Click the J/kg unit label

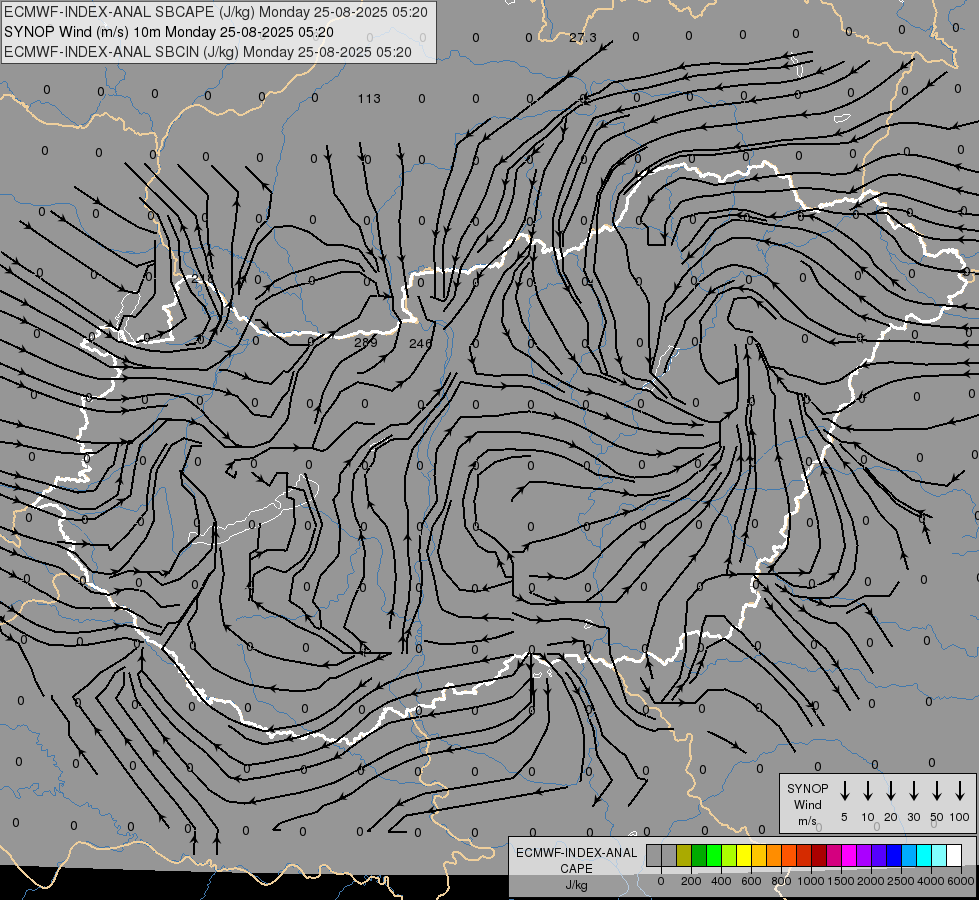coord(576,885)
